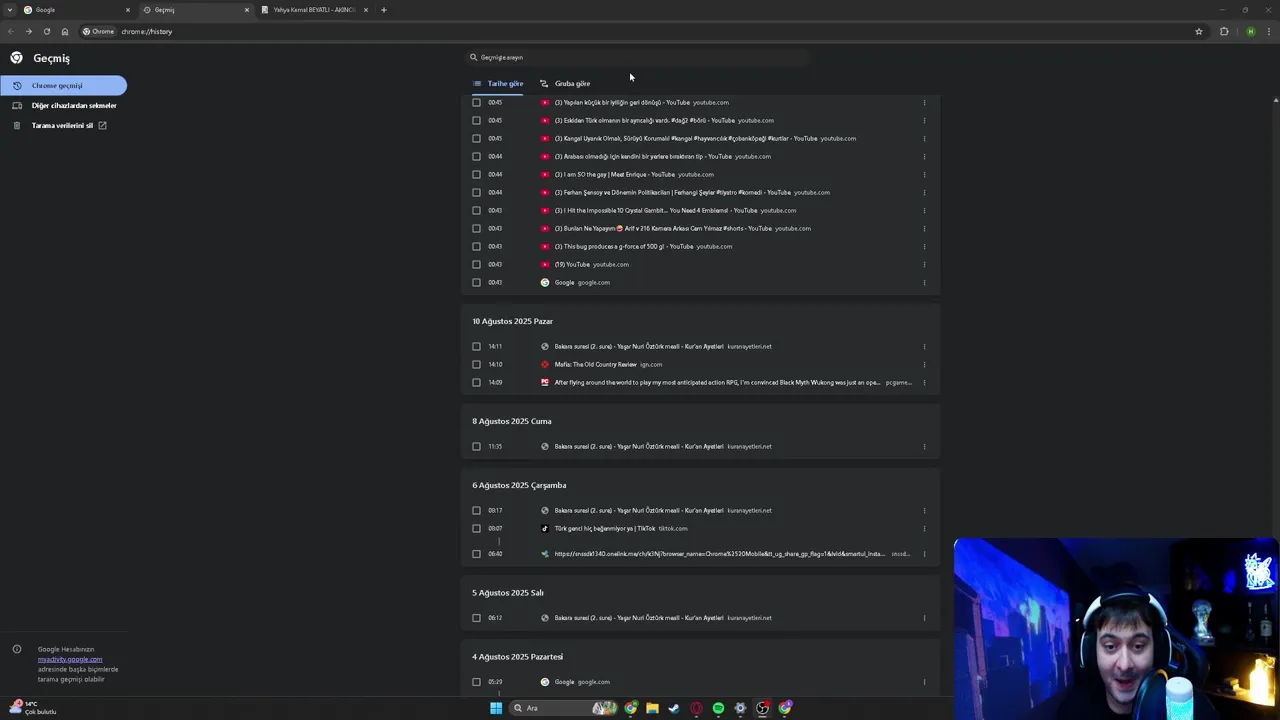Open Windows Start menu
The height and width of the screenshot is (720, 1280).
[x=496, y=708]
